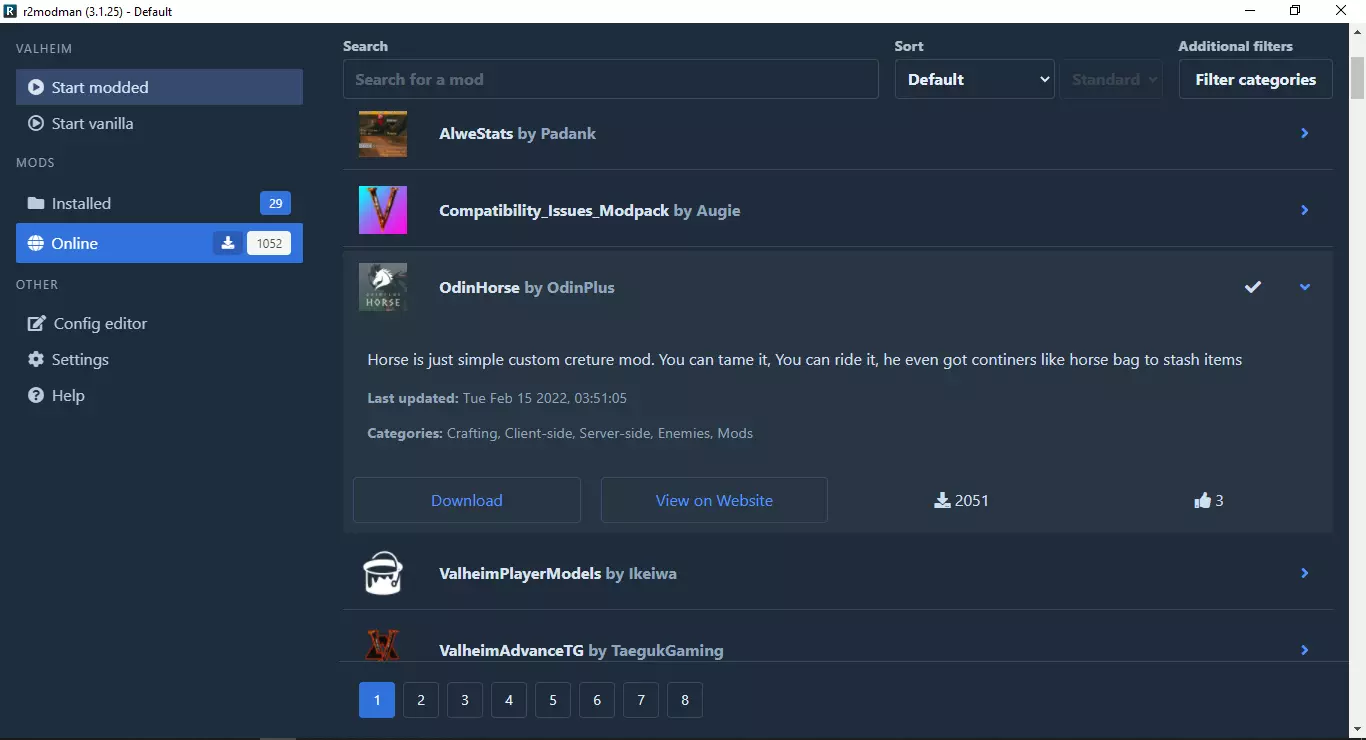This screenshot has height=740, width=1366.
Task: Click the ValheimAdvanceTG by TaegukGaming title
Action: [581, 650]
